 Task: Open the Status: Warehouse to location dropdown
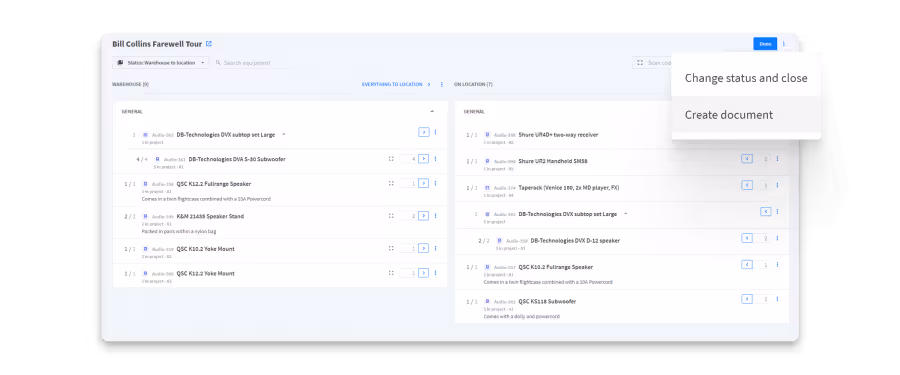161,63
